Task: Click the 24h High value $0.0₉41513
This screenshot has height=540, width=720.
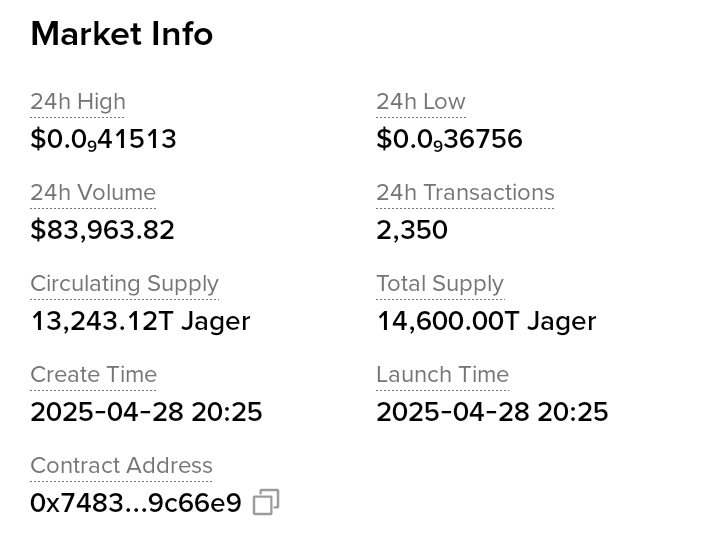Action: click(x=103, y=139)
